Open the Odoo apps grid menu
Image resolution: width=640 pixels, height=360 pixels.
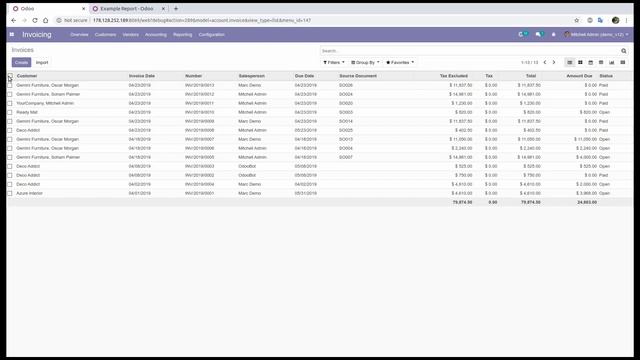12,35
